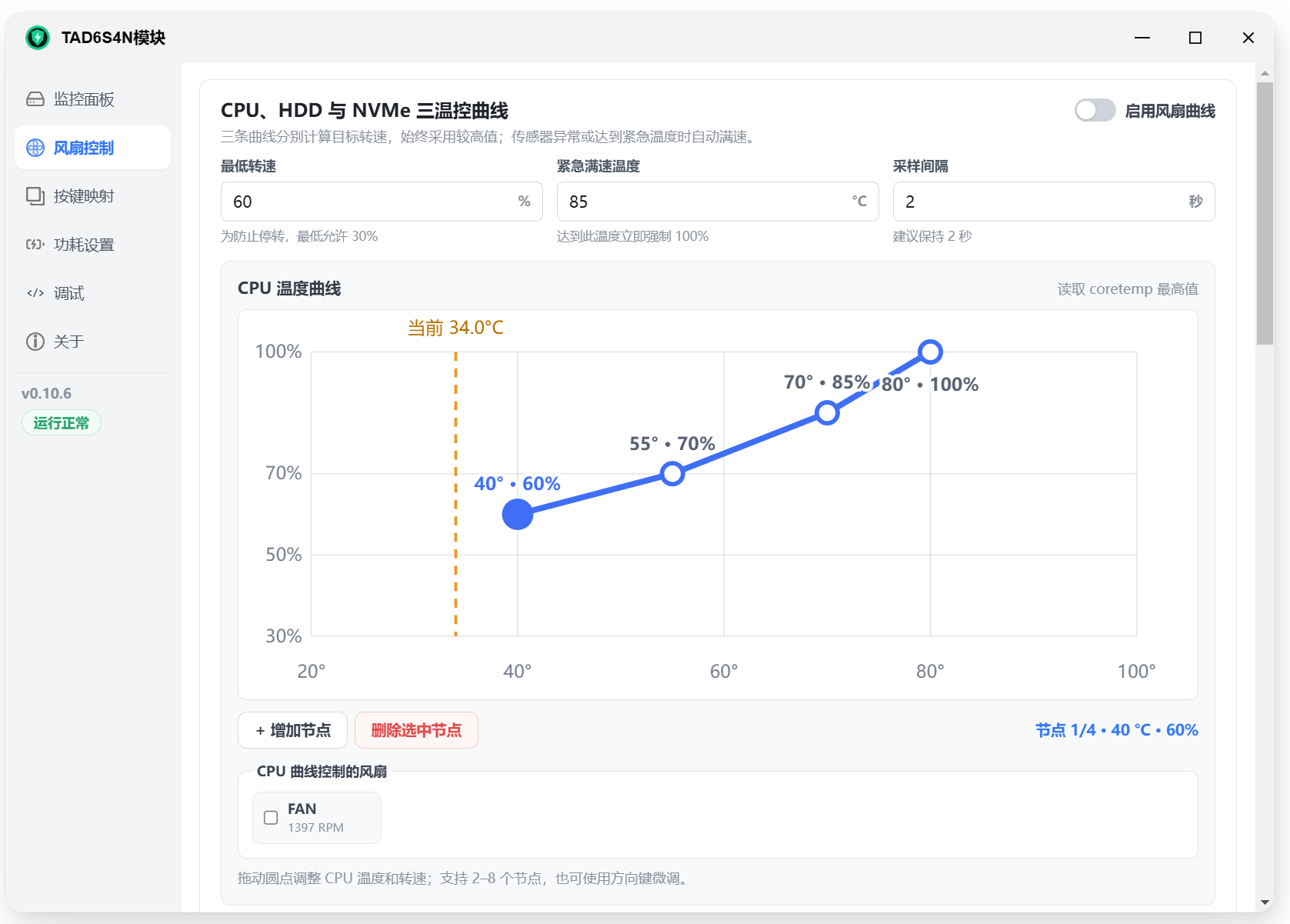Click the 功耗设置 power icon
Image resolution: width=1290 pixels, height=924 pixels.
[35, 245]
